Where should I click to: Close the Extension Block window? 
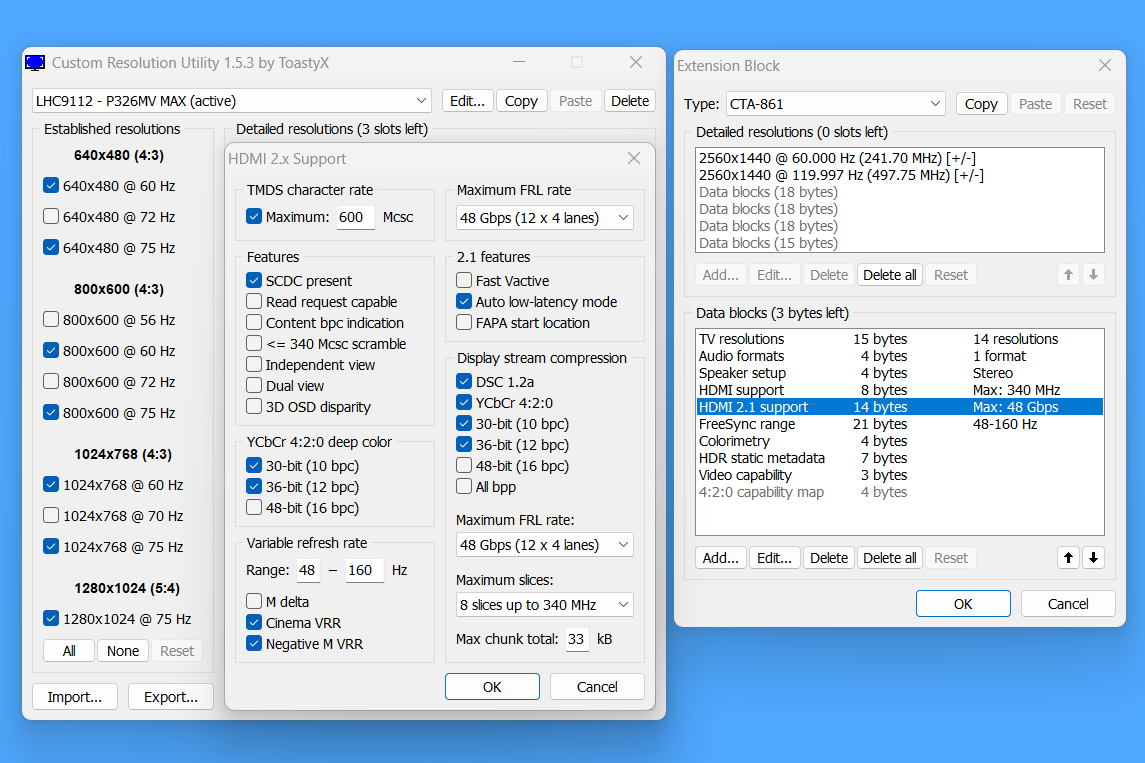[1104, 65]
